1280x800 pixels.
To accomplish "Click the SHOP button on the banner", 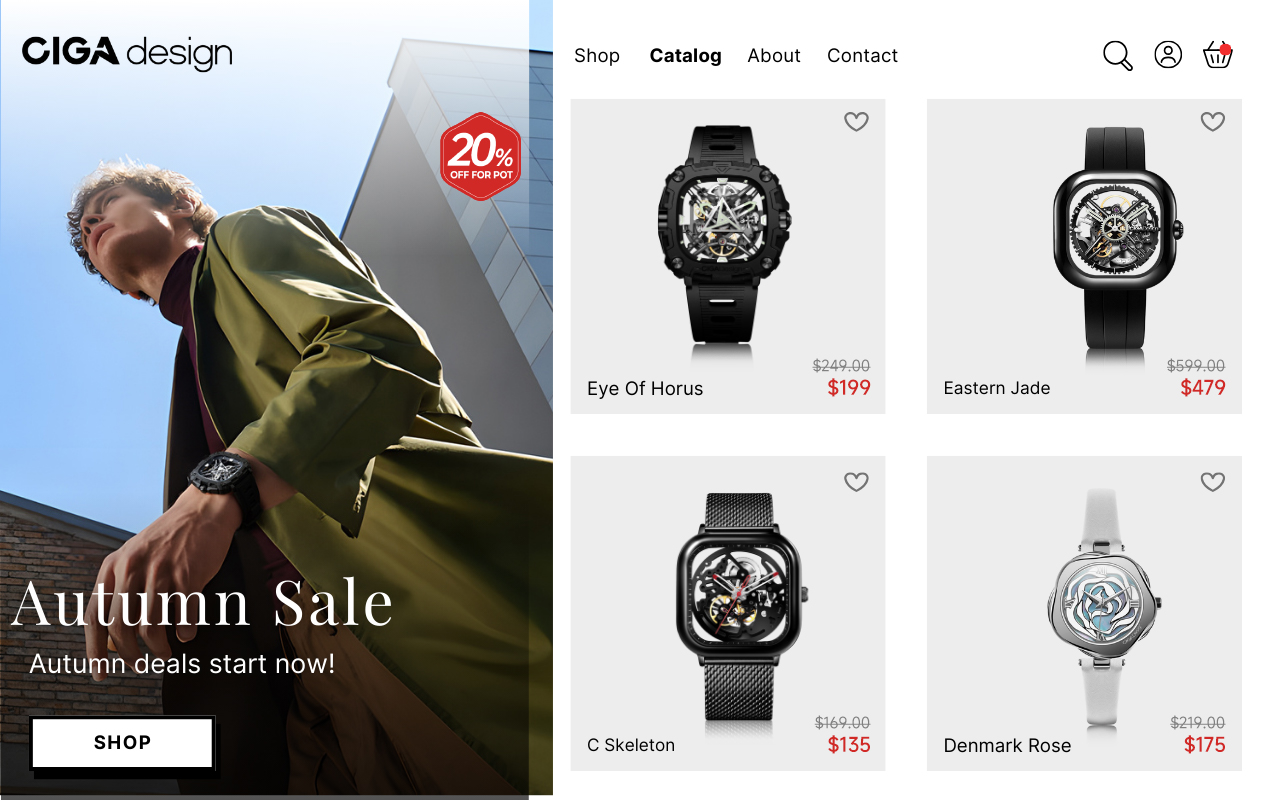I will point(122,743).
